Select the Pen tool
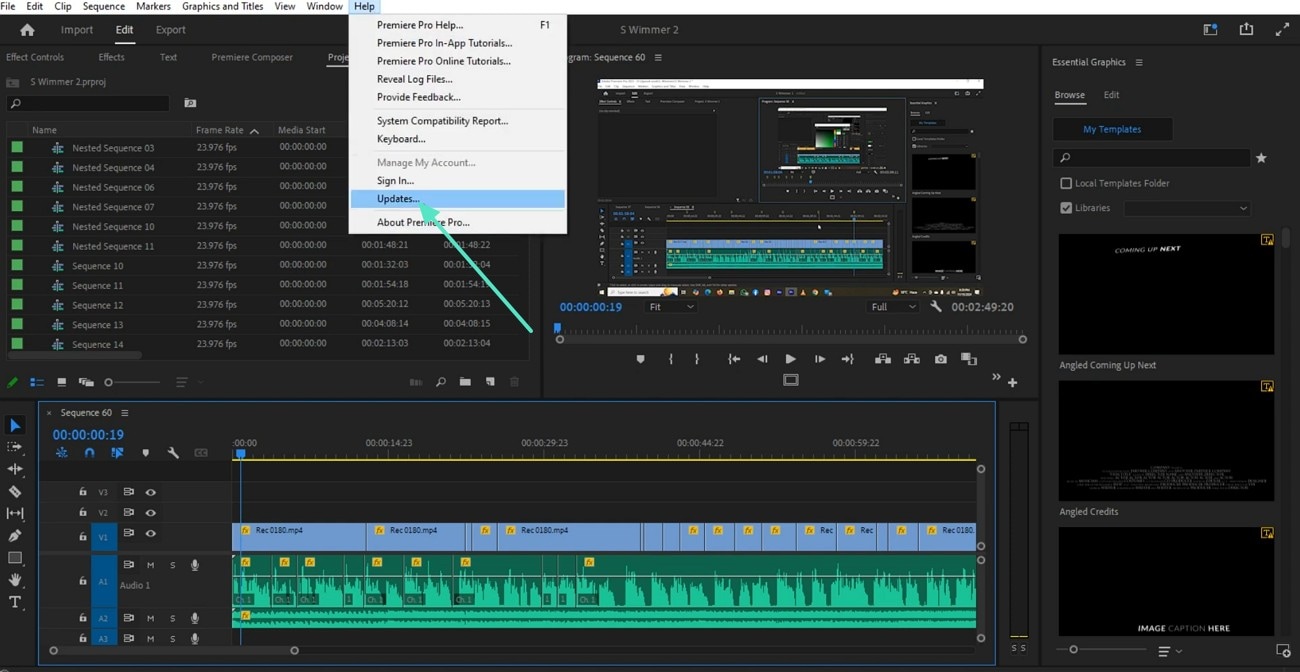This screenshot has height=672, width=1300. 15,535
